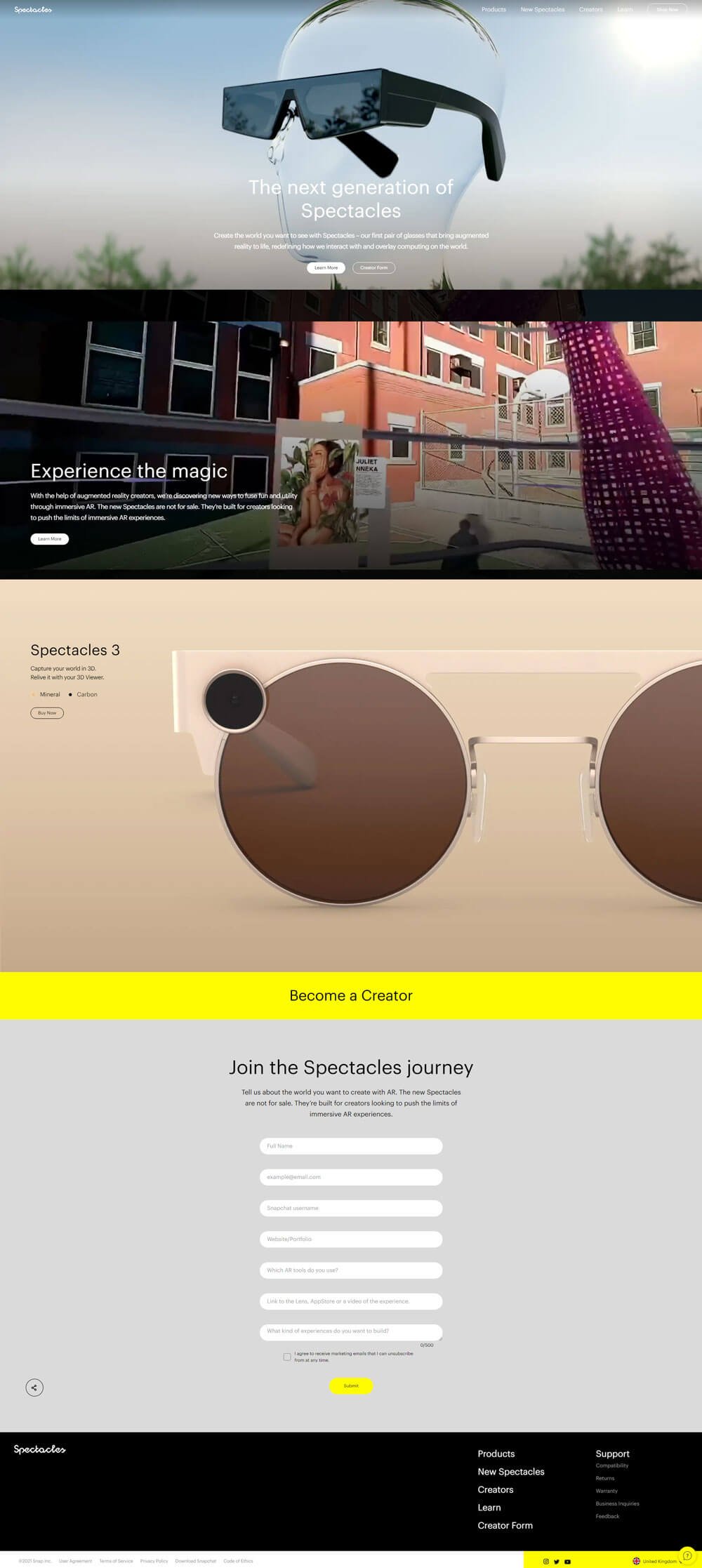Open the User Agreement link
This screenshot has width=702, height=1568.
pos(75,1561)
